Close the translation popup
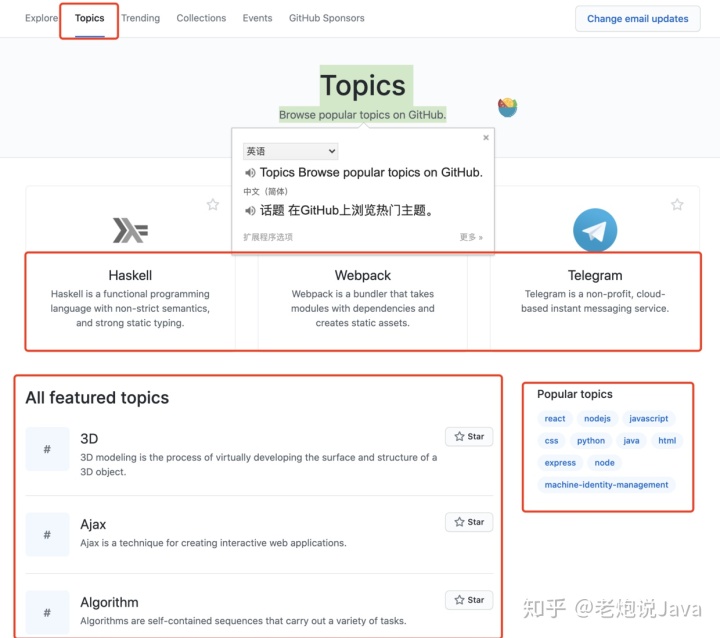The height and width of the screenshot is (638, 720). [486, 137]
